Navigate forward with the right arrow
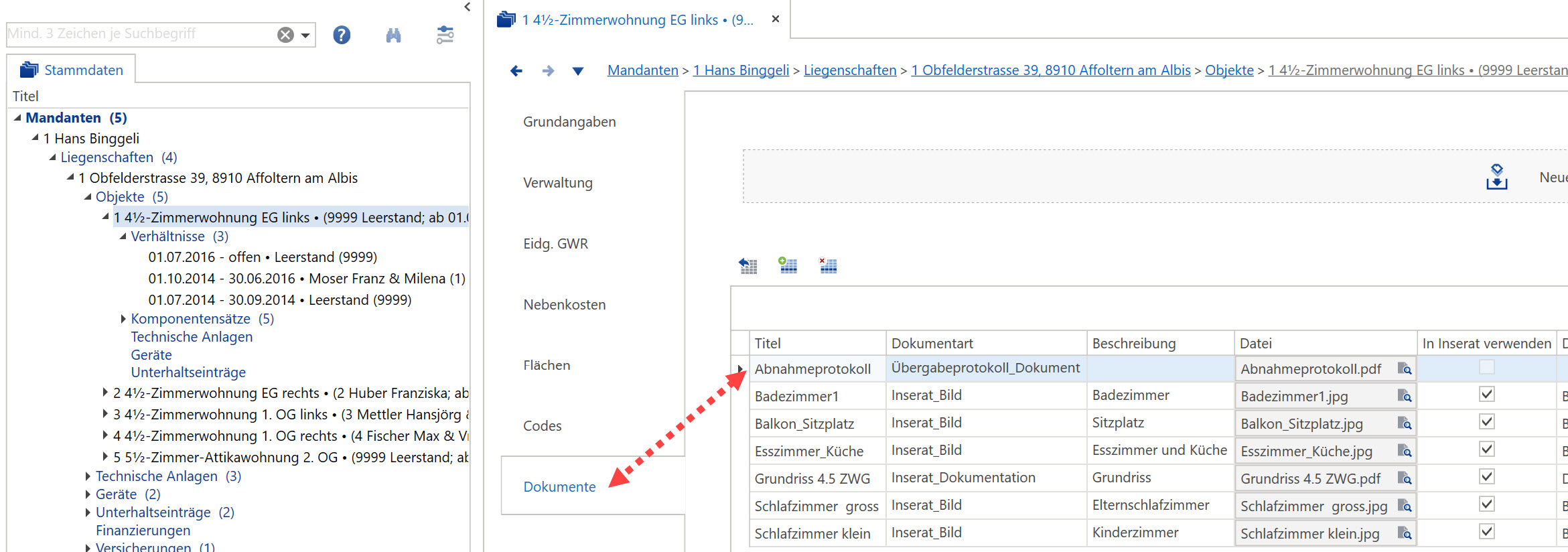1568x552 pixels. click(548, 70)
